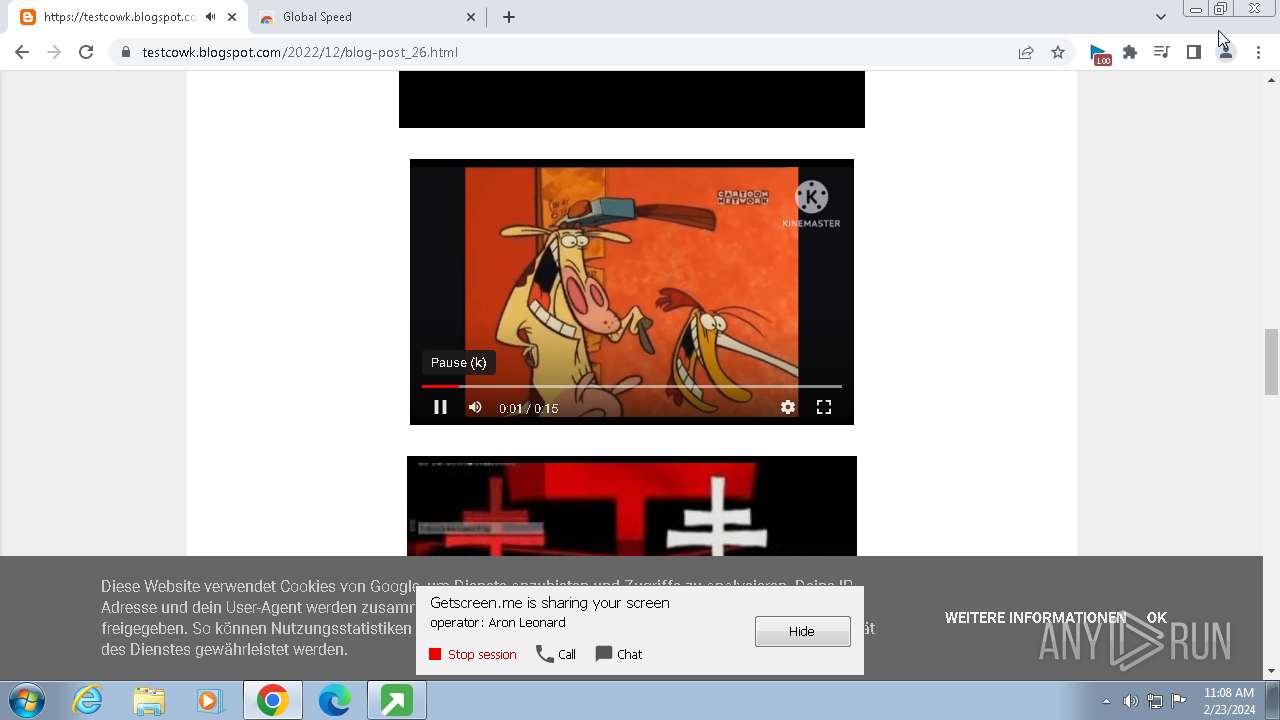The image size is (1280, 720).
Task: Stop the screen sharing session
Action: (x=473, y=654)
